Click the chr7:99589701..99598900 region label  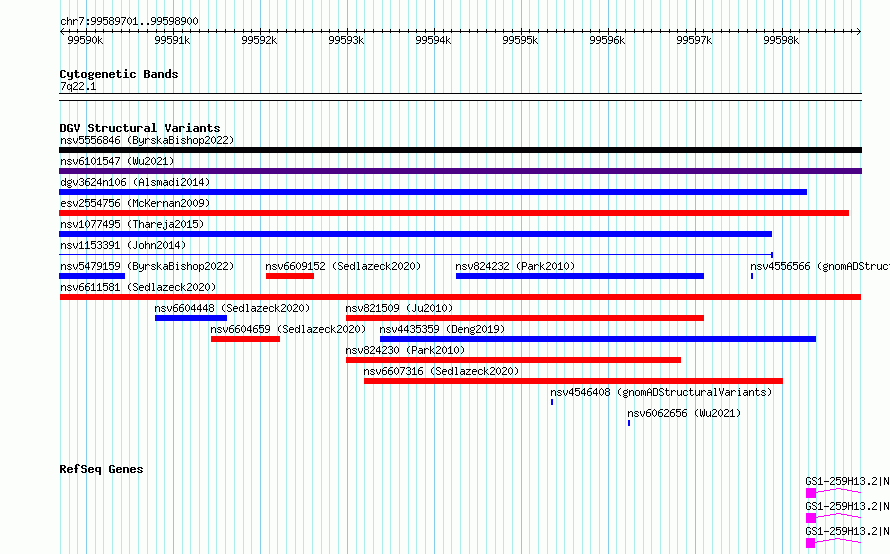point(129,21)
